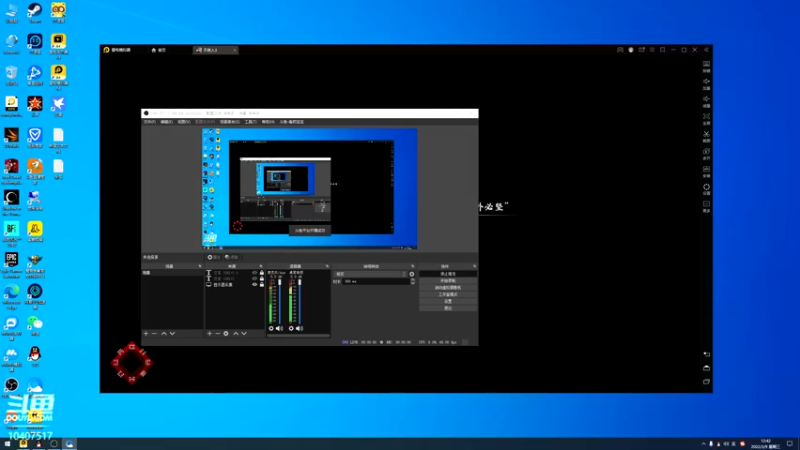
Task: Click the emulator Recent apps icon at bottom right
Action: pos(706,382)
